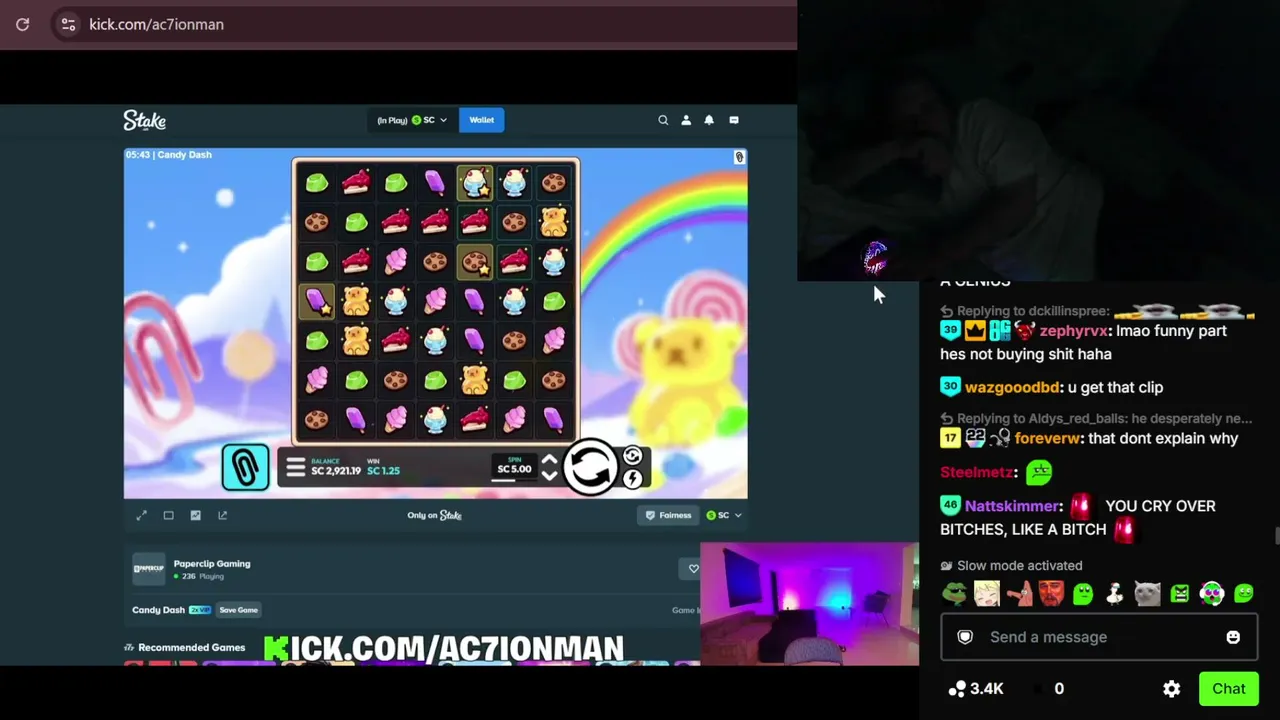Open the Wallet

(481, 120)
